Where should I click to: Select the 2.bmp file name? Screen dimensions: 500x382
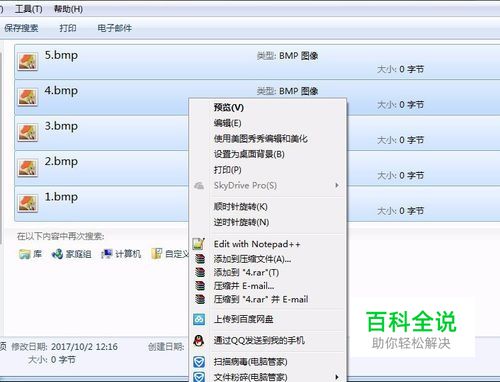pos(61,161)
